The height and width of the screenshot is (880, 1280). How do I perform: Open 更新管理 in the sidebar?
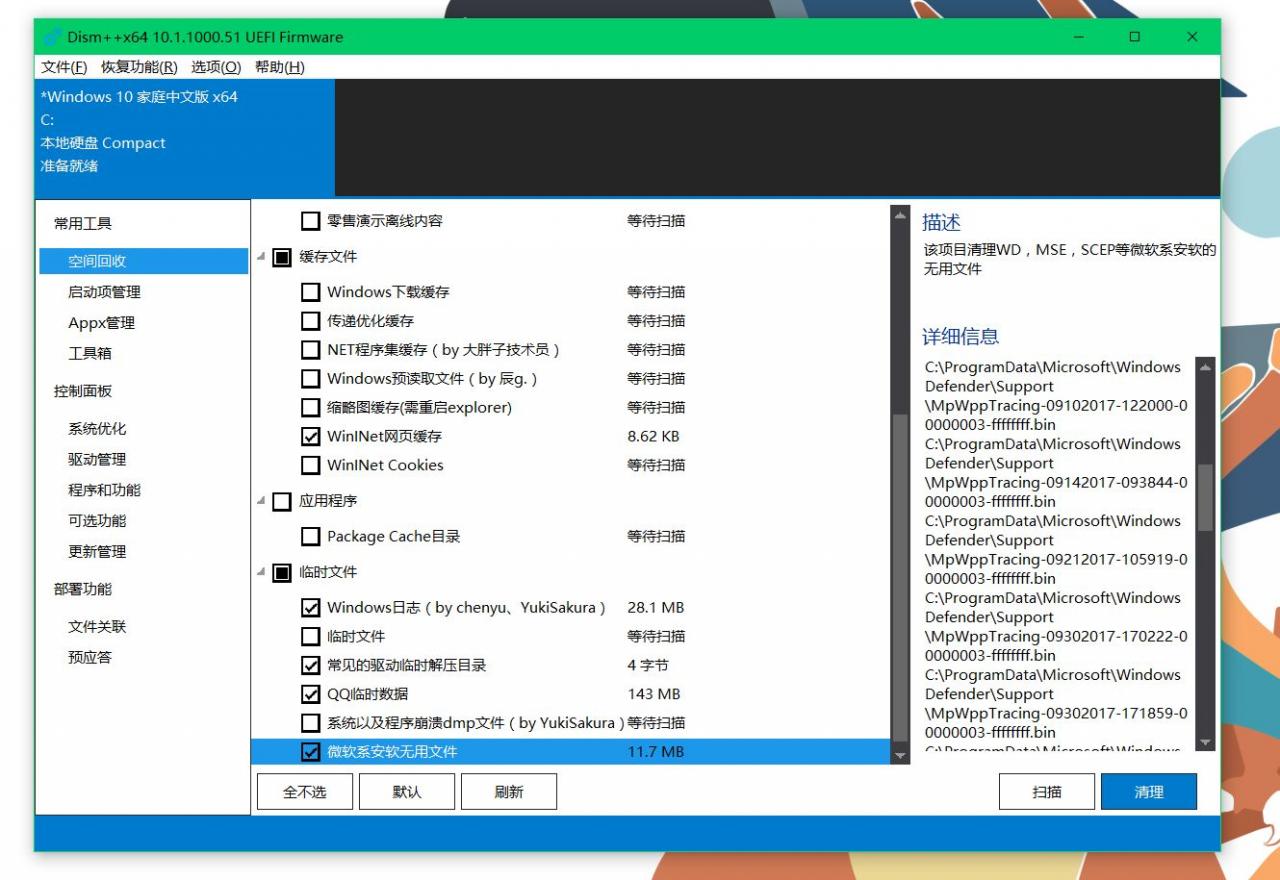(x=97, y=552)
